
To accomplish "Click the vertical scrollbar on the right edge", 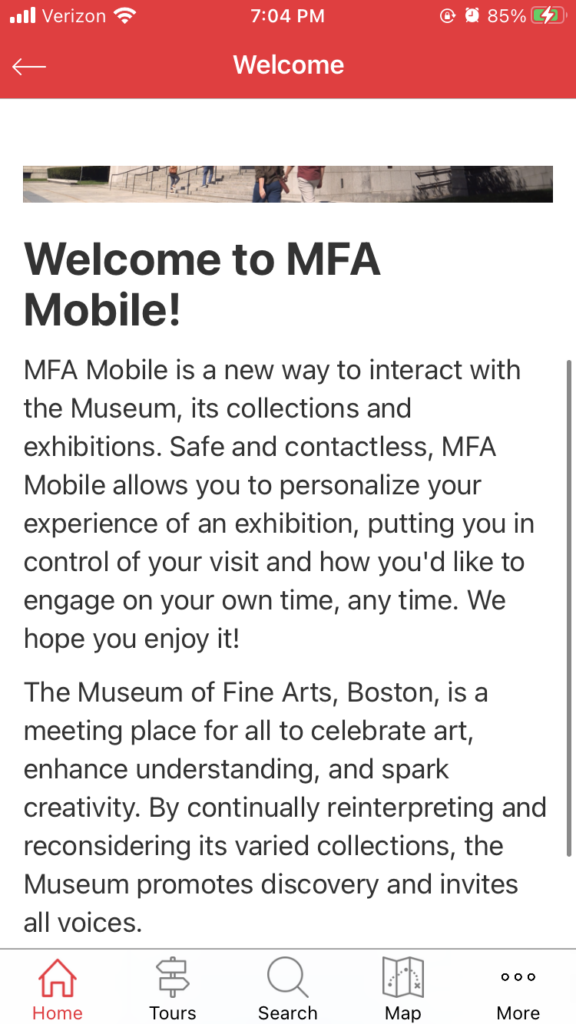I will click(569, 607).
